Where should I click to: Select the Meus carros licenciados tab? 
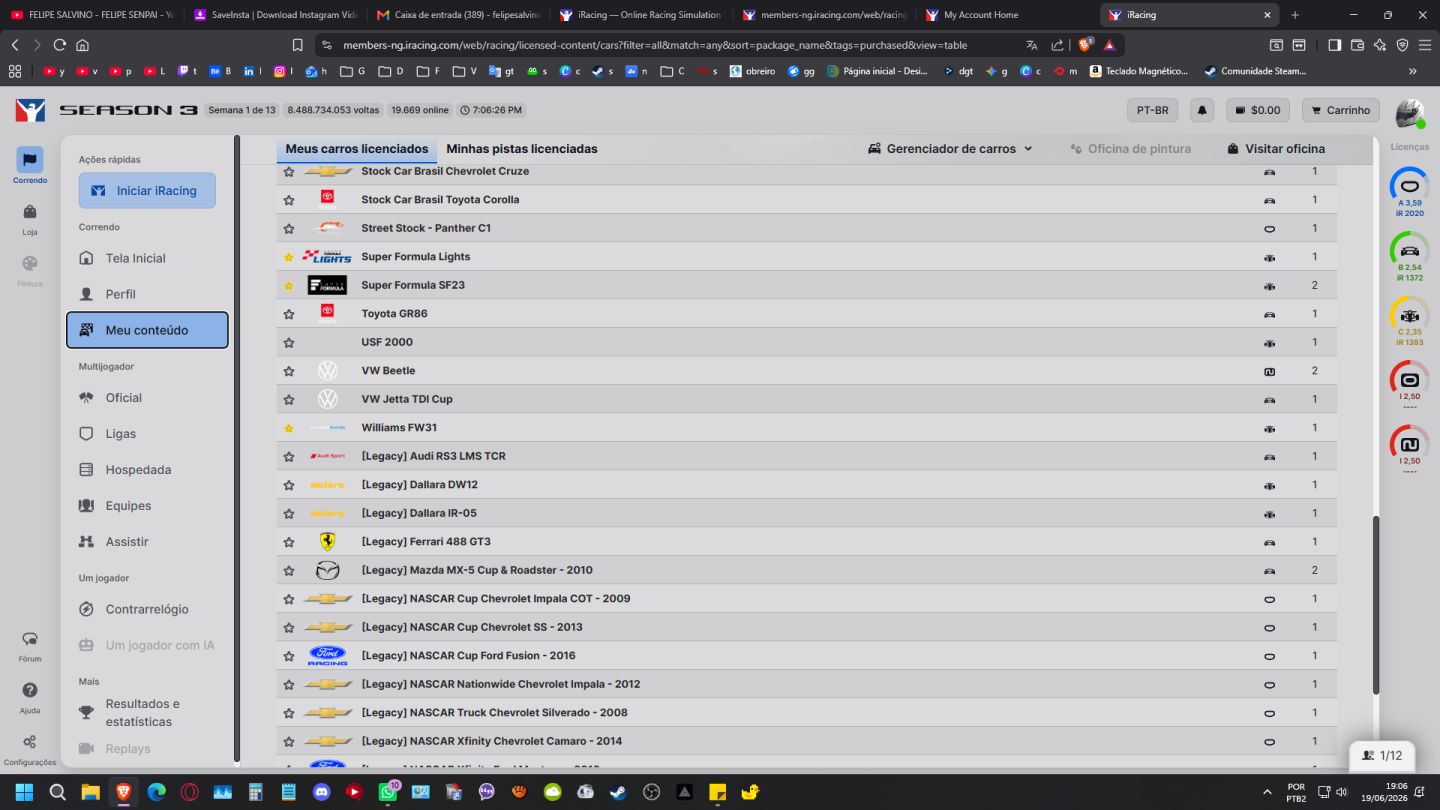click(357, 149)
